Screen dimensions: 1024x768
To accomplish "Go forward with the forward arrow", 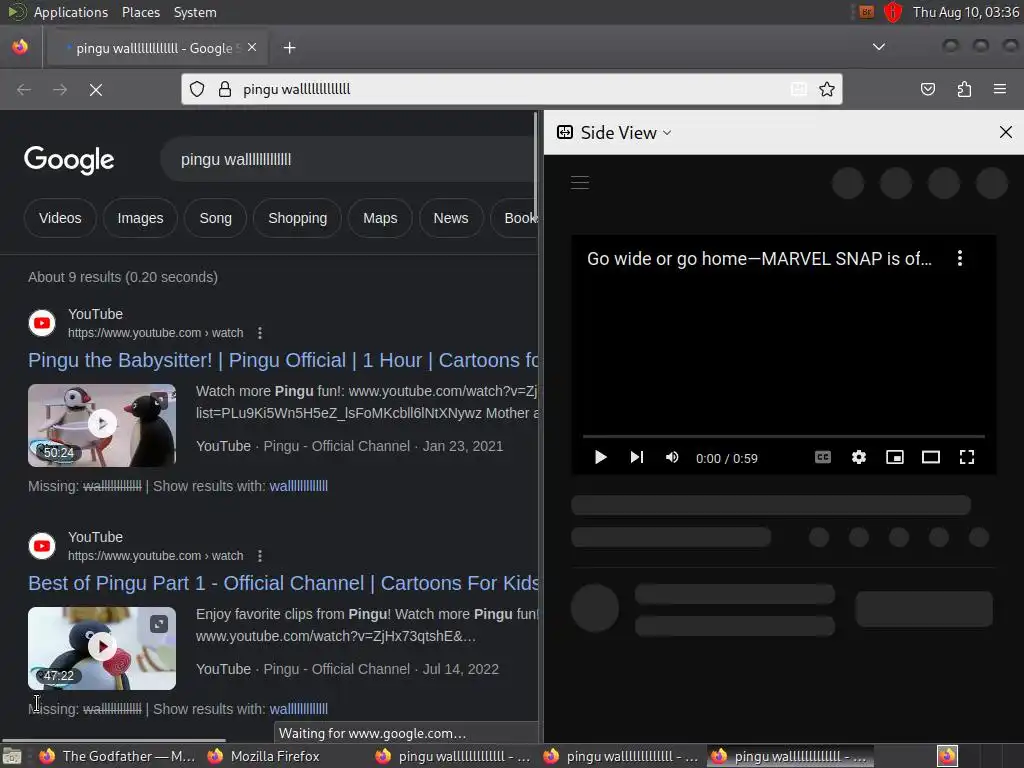I will pos(60,89).
